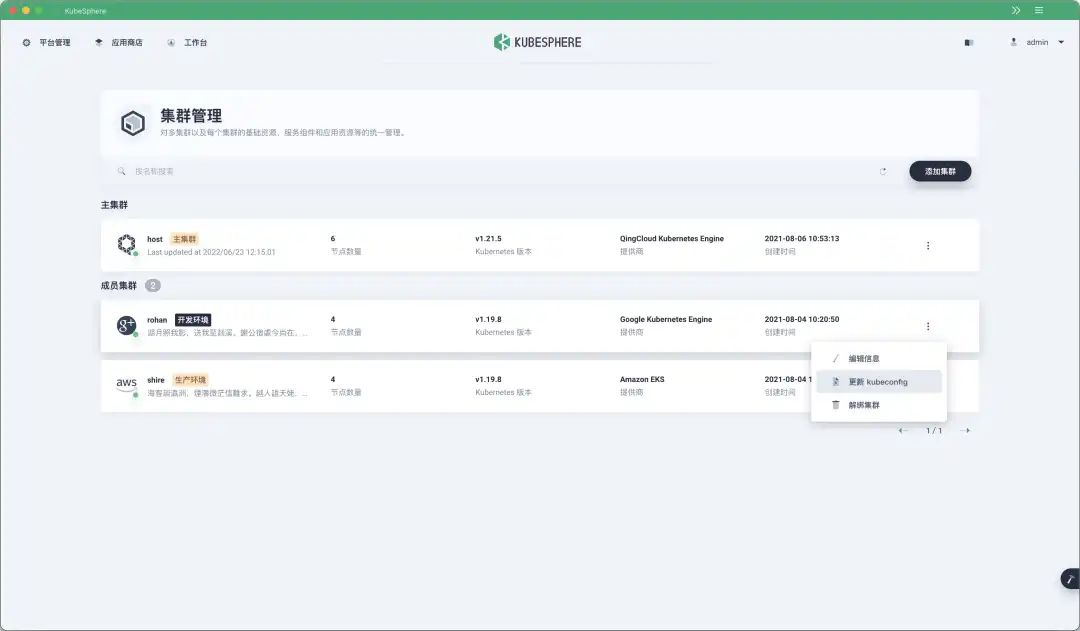Screen dimensions: 1080x631
Task: Open the more actions menu for host
Action: click(928, 245)
